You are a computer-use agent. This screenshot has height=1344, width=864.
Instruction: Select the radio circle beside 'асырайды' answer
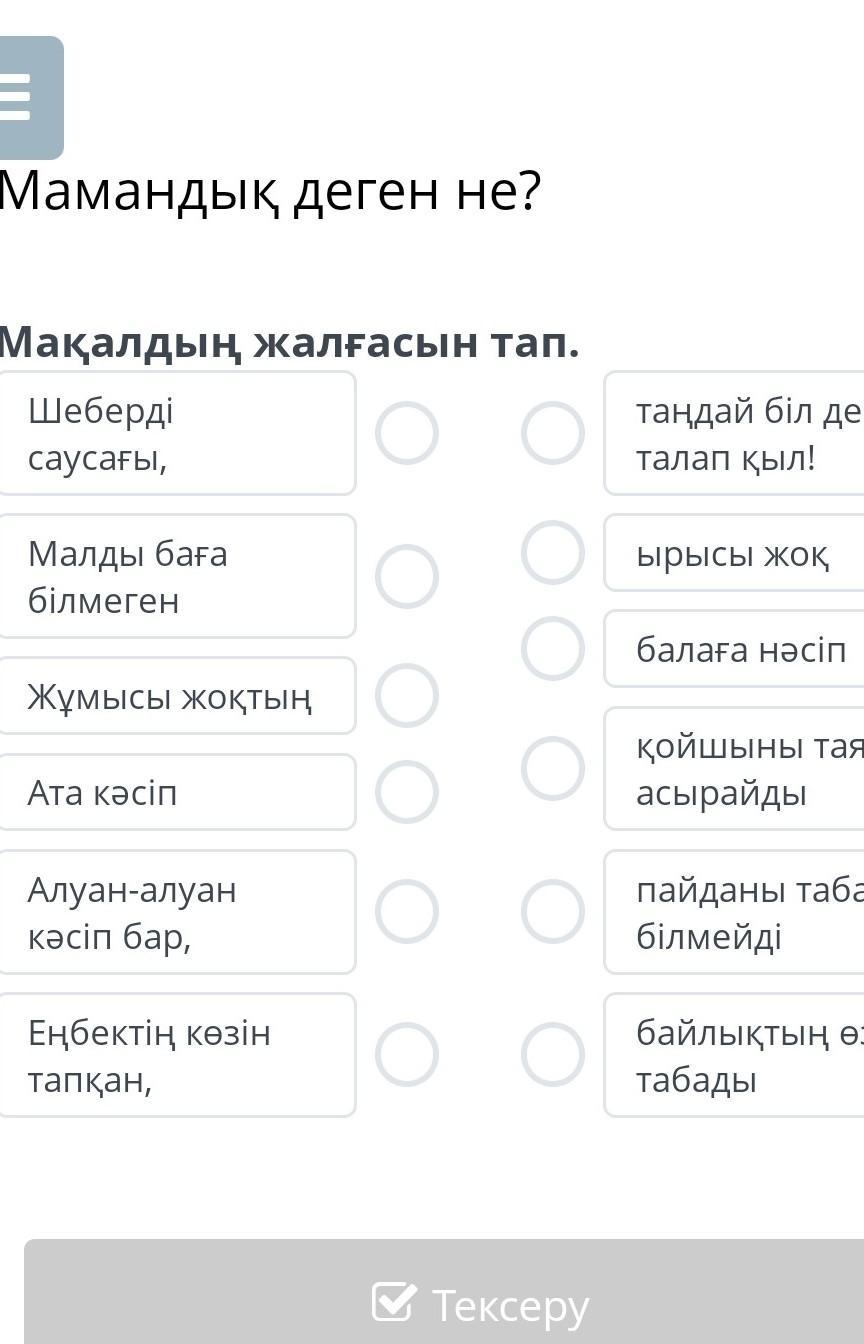[553, 768]
